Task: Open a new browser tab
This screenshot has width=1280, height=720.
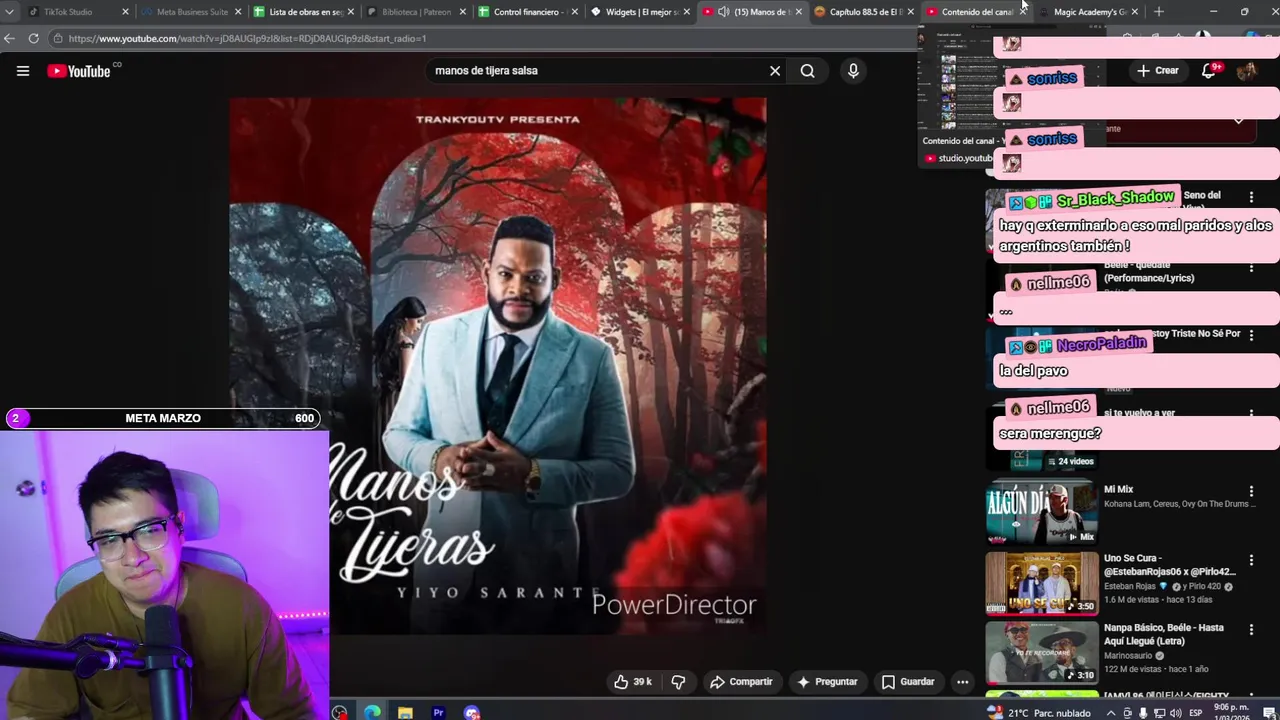Action: point(1158,12)
